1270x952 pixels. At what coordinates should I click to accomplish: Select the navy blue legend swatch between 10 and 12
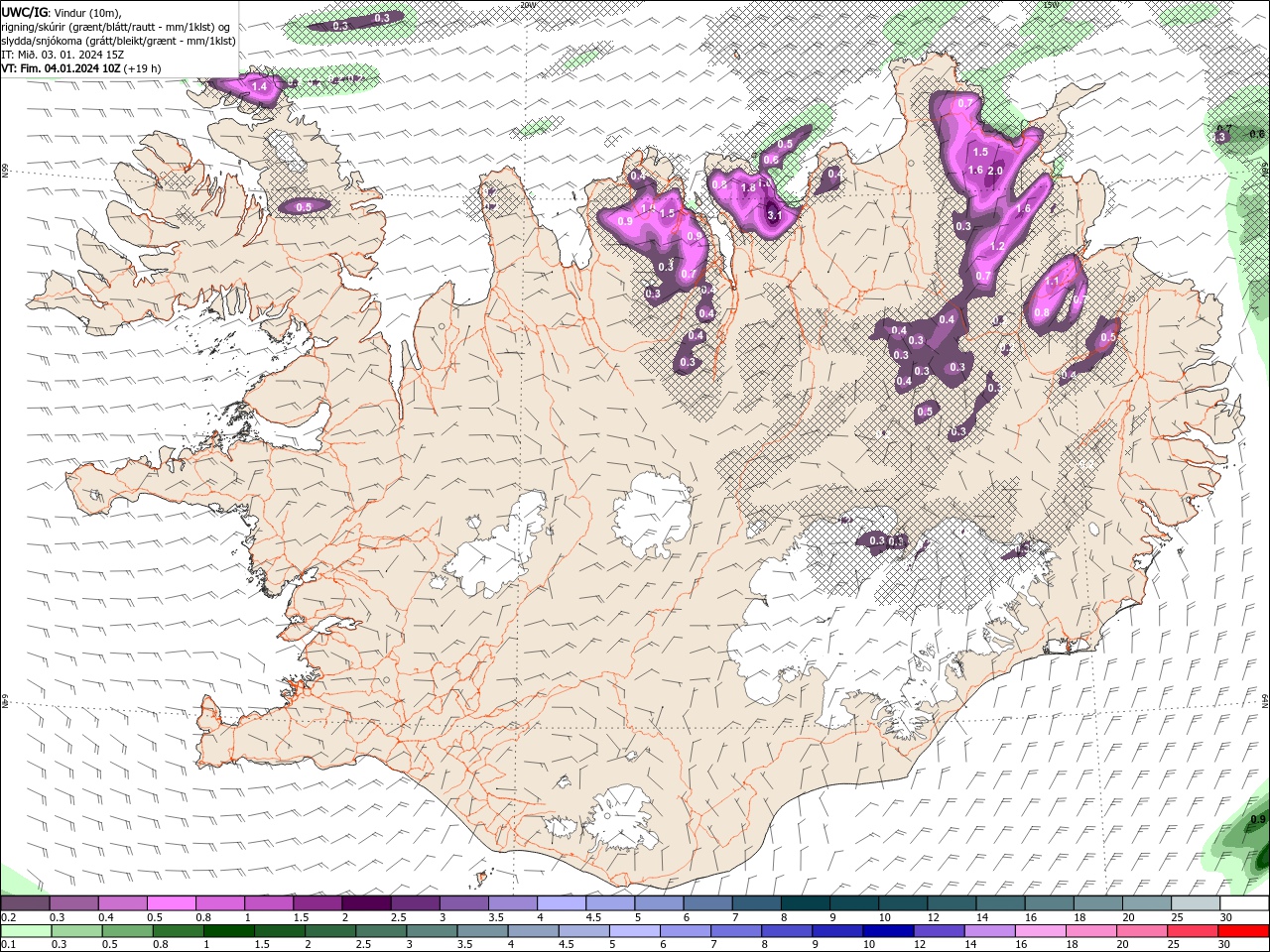click(889, 931)
